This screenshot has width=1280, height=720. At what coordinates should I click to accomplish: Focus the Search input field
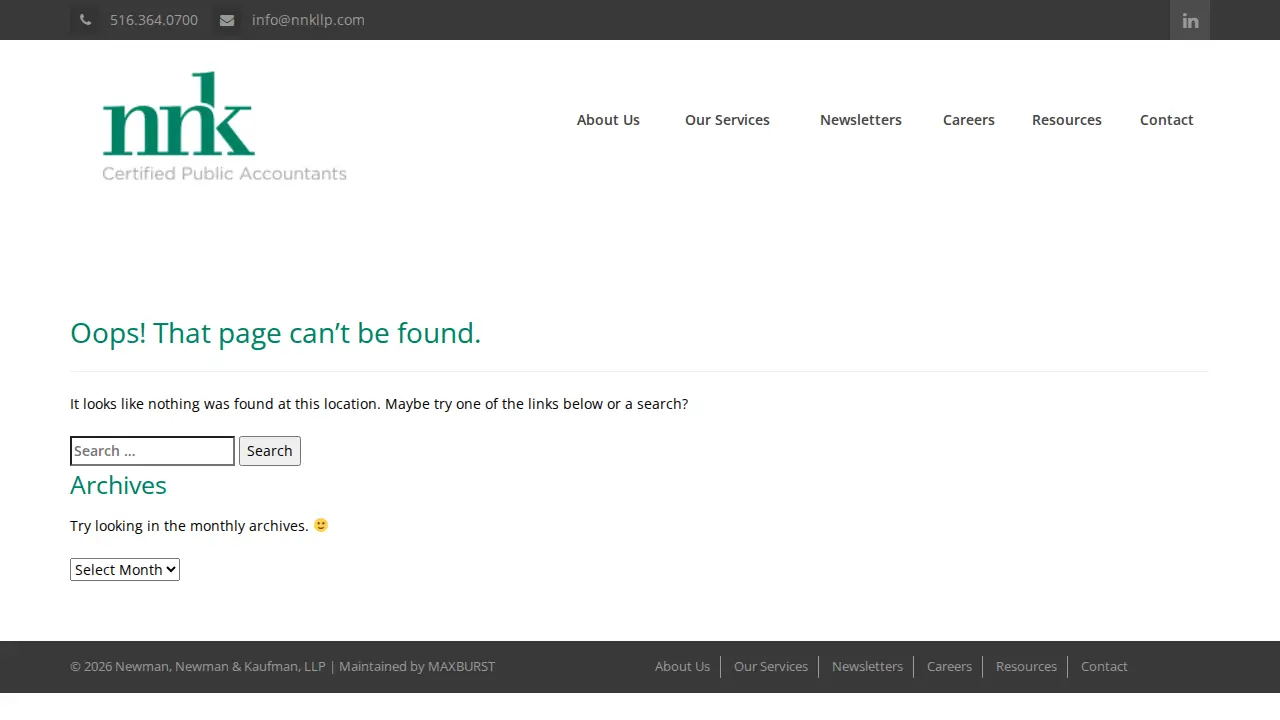tap(152, 451)
